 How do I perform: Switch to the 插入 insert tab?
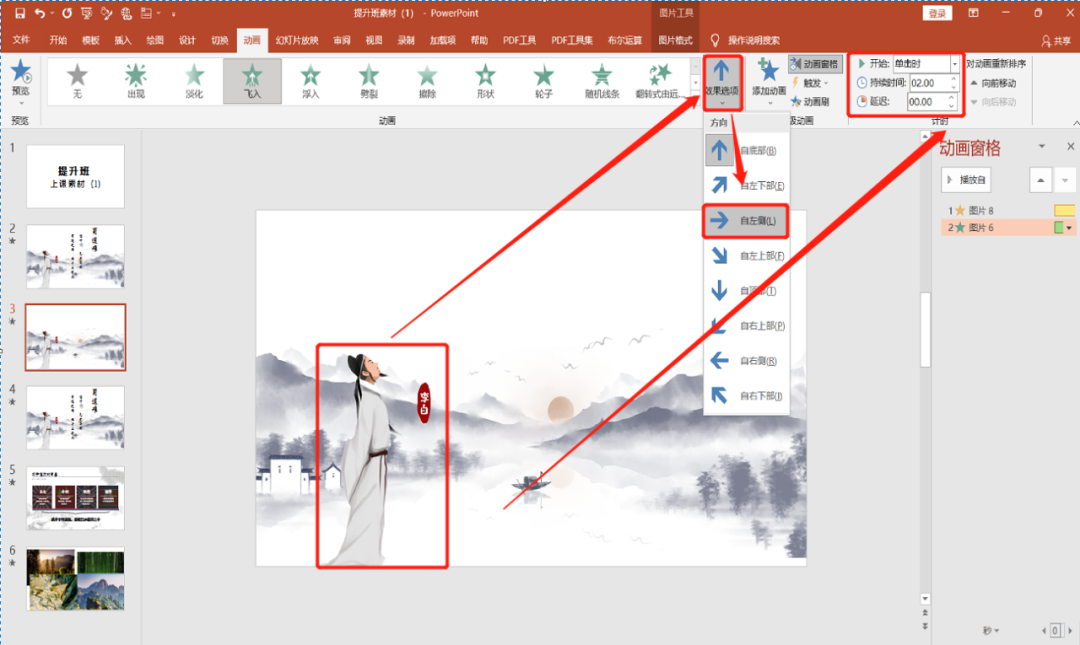pos(123,41)
